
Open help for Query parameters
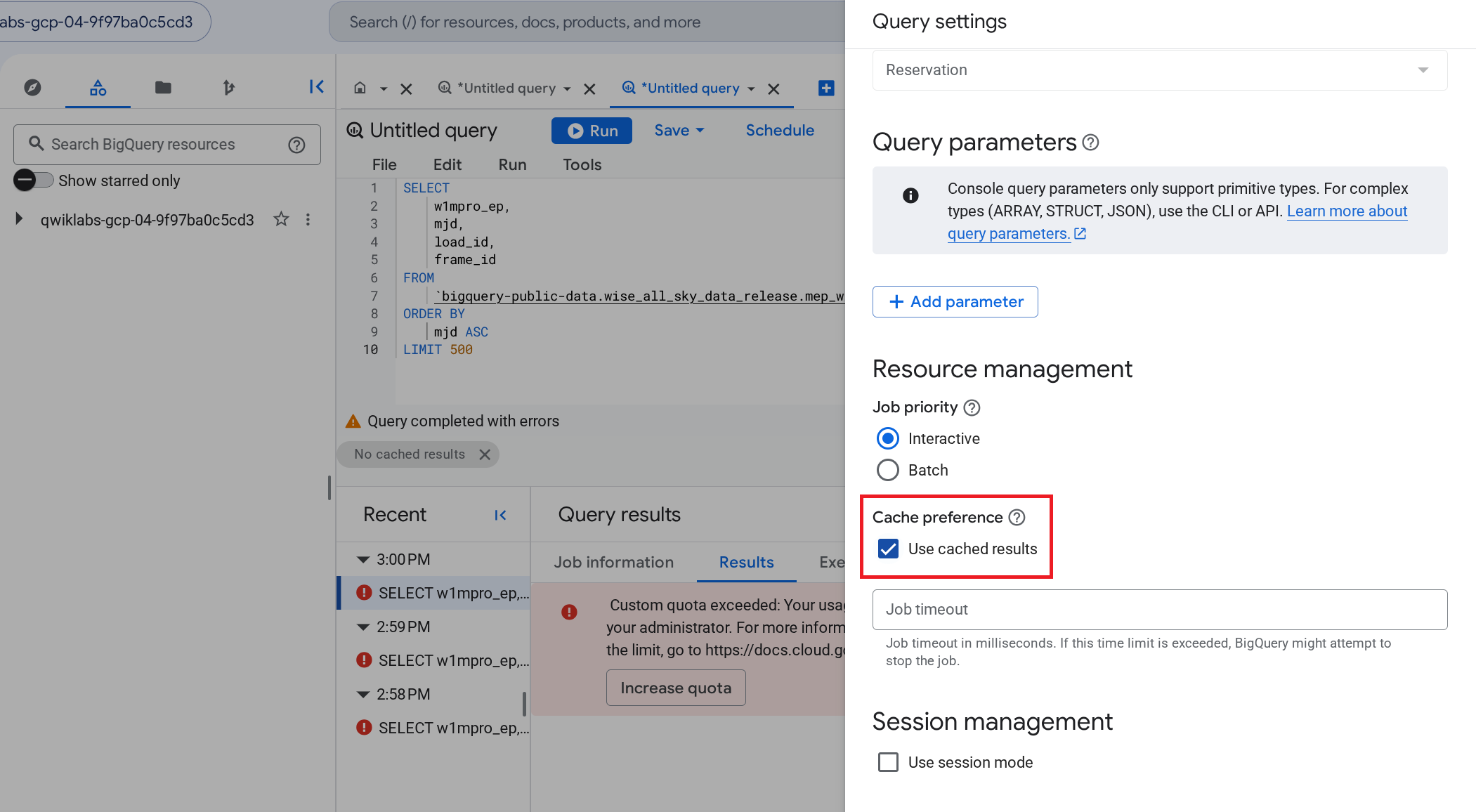pos(1090,143)
